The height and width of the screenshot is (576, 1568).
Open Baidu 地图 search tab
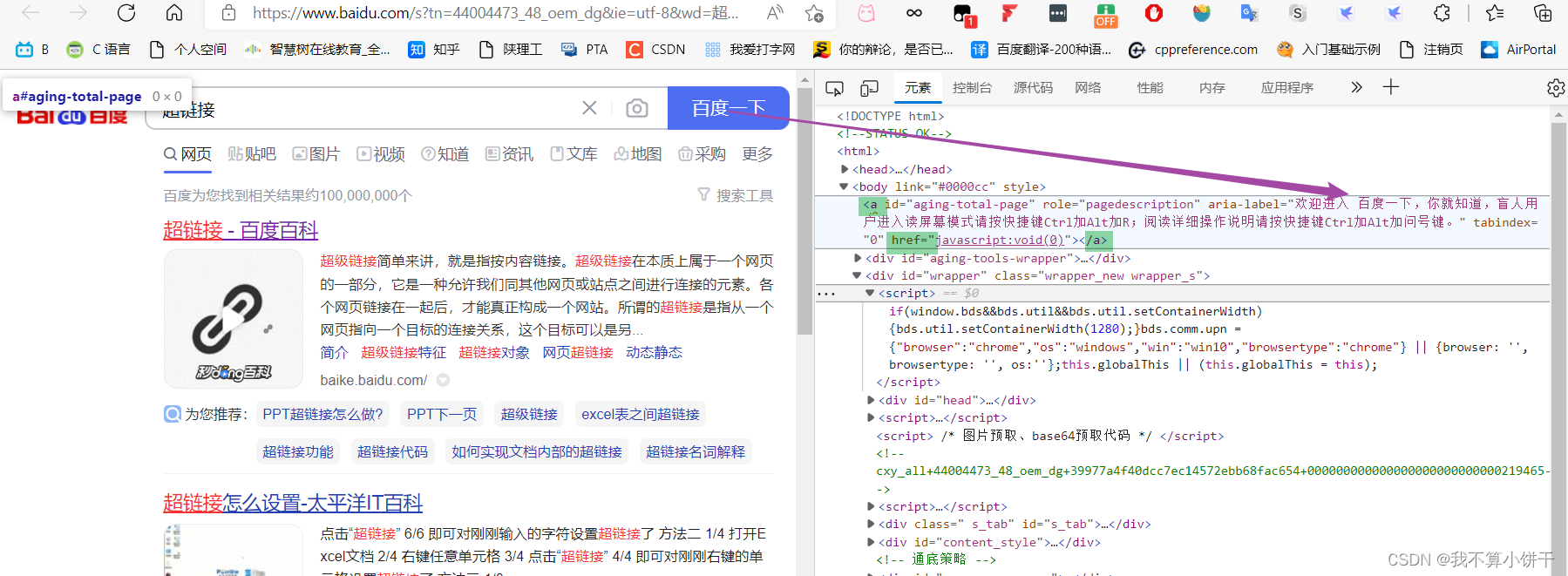(637, 154)
